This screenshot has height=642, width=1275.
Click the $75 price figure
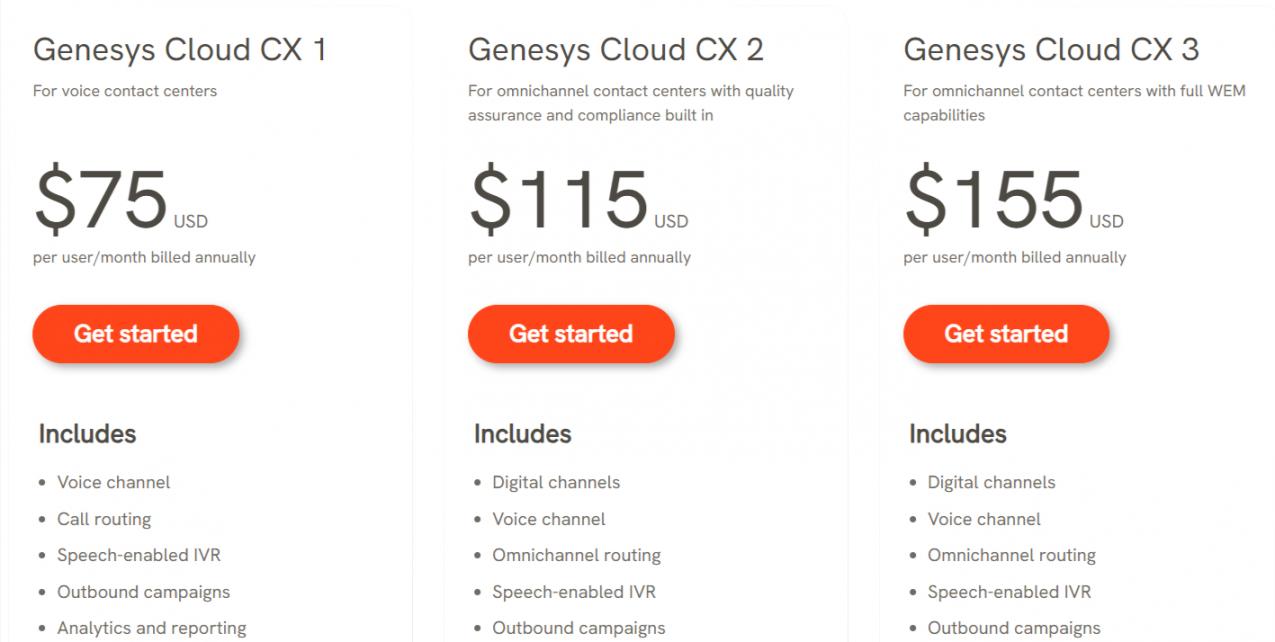[x=101, y=199]
